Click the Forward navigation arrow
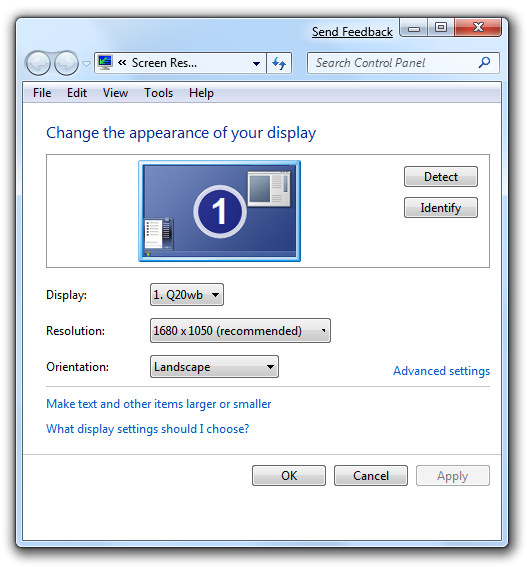This screenshot has height=567, width=527. click(x=66, y=63)
